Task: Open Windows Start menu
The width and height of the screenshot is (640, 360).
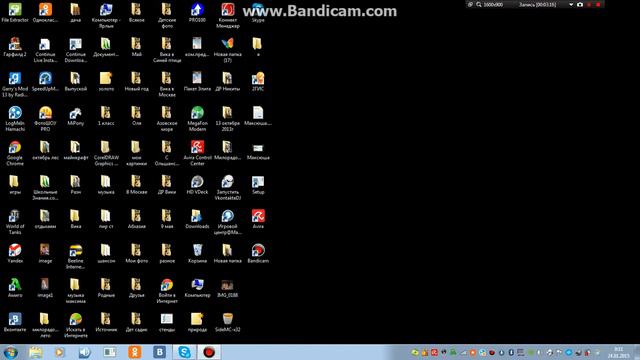Action: (10, 352)
